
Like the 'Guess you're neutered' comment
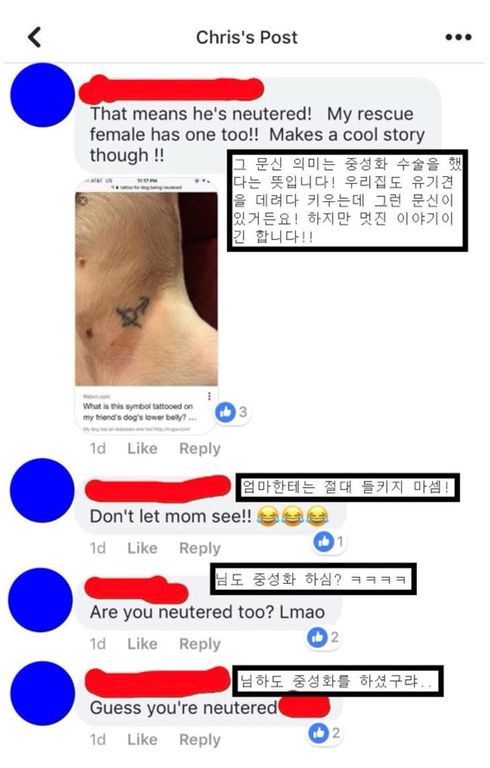tap(142, 740)
